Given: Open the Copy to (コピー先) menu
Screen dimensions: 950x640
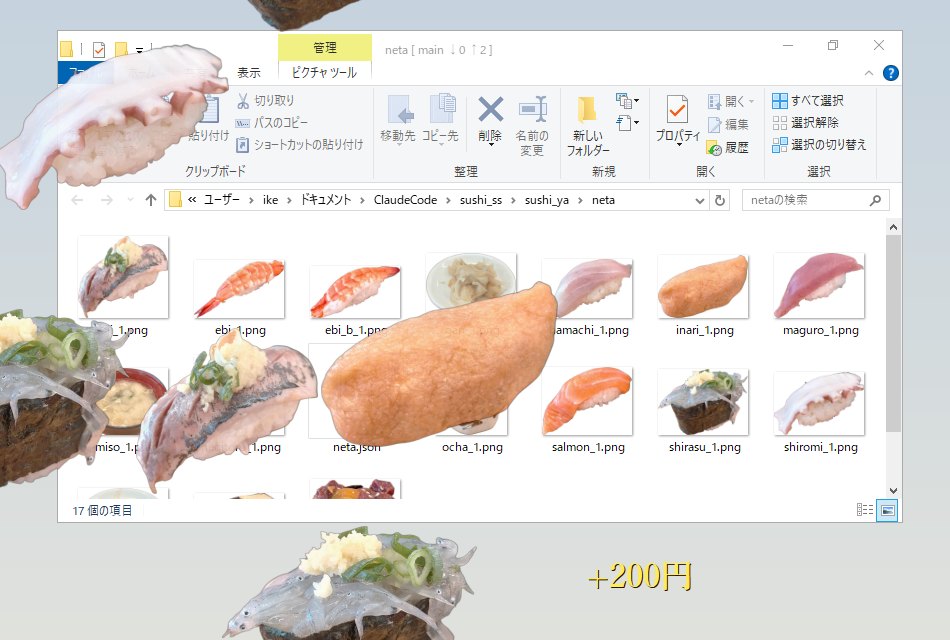Looking at the screenshot, I should tap(440, 119).
